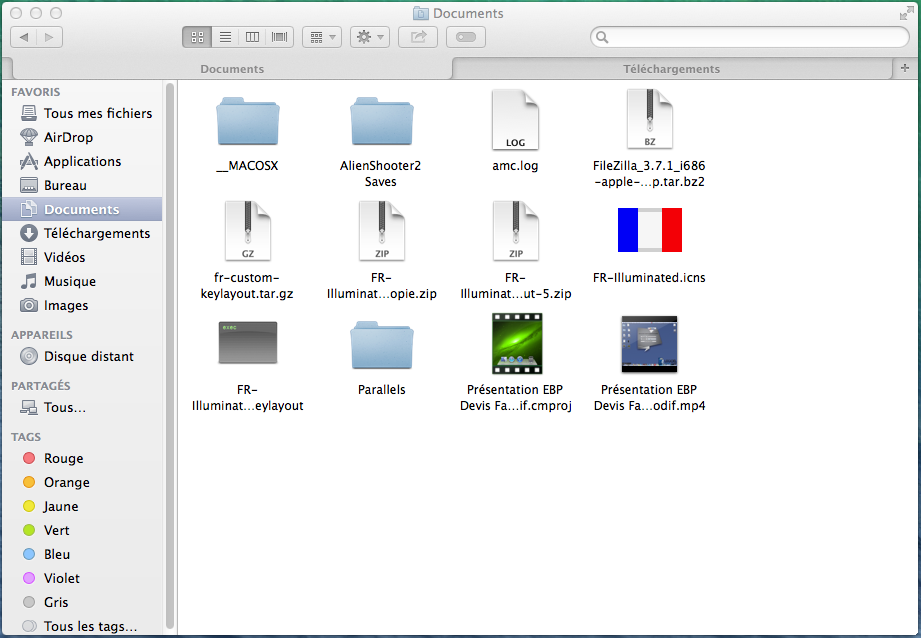The width and height of the screenshot is (921, 638).
Task: Click in the Finder search field
Action: point(750,37)
